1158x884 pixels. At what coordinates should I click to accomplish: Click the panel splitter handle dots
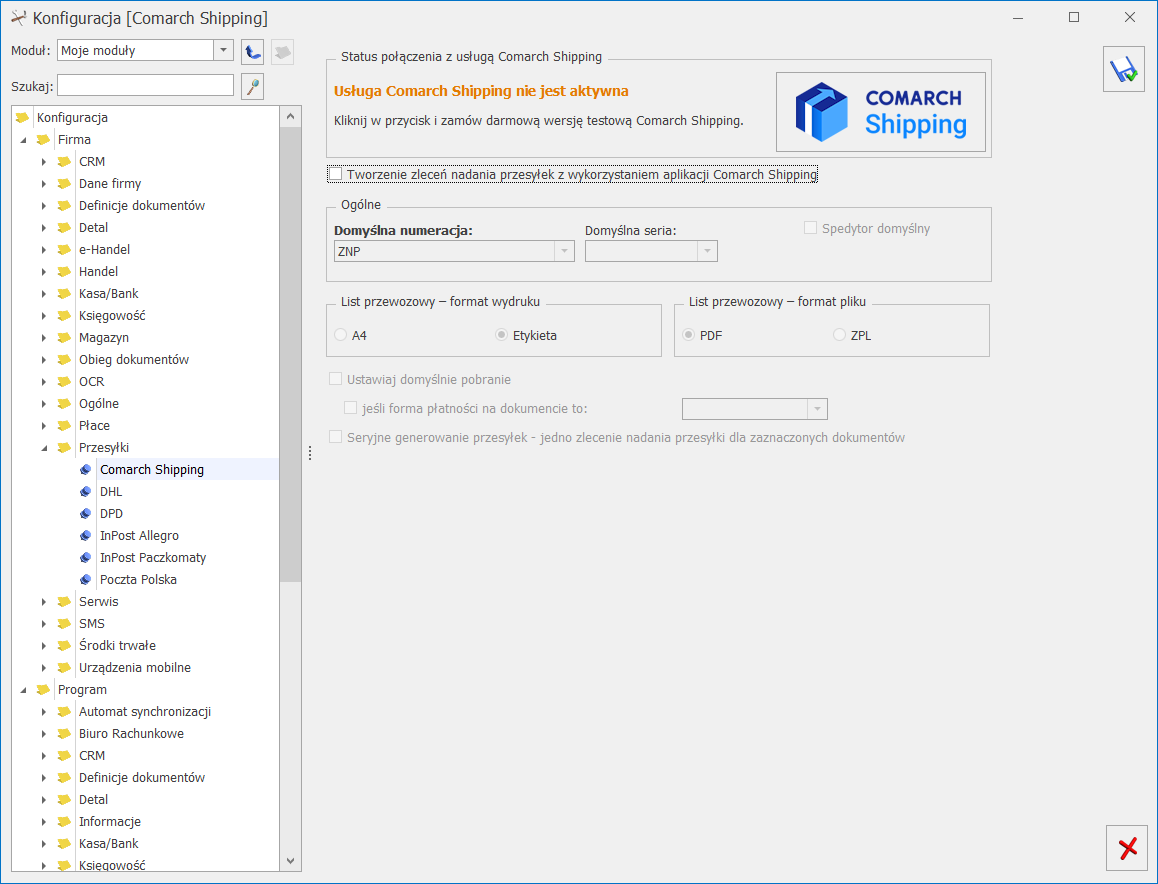click(x=310, y=453)
